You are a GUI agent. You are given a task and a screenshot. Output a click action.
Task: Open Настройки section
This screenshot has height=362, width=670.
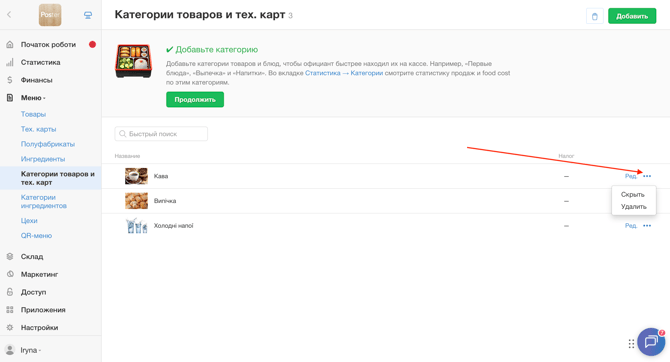pyautogui.click(x=39, y=328)
